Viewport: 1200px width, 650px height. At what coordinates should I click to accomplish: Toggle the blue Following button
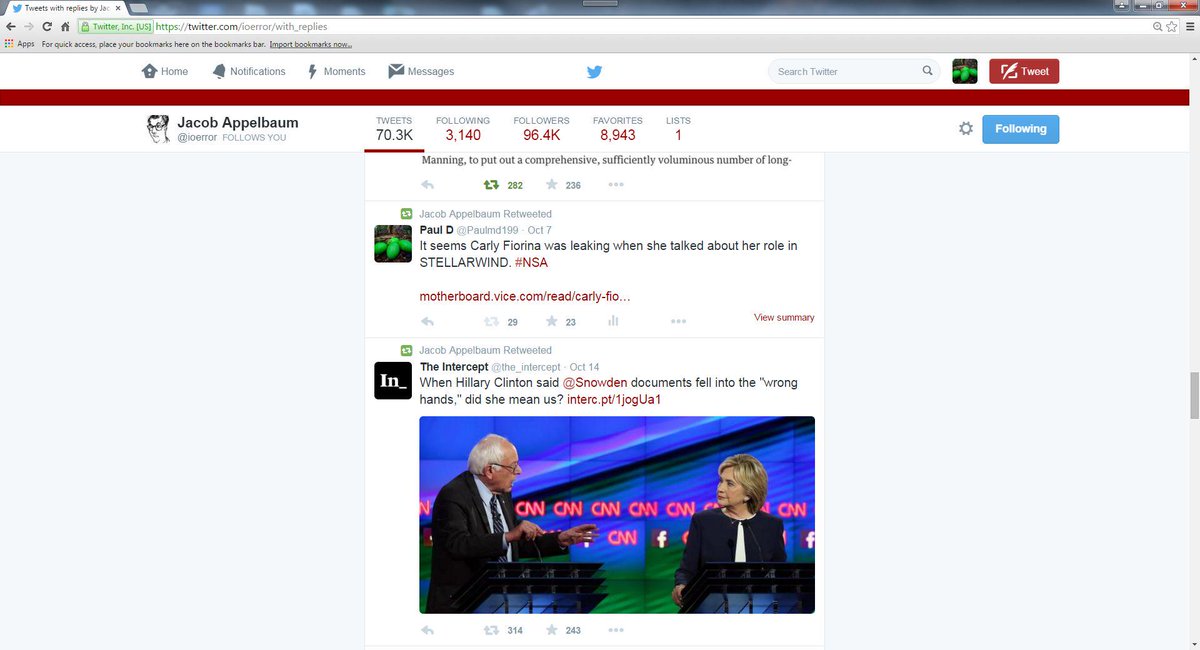(x=1020, y=129)
